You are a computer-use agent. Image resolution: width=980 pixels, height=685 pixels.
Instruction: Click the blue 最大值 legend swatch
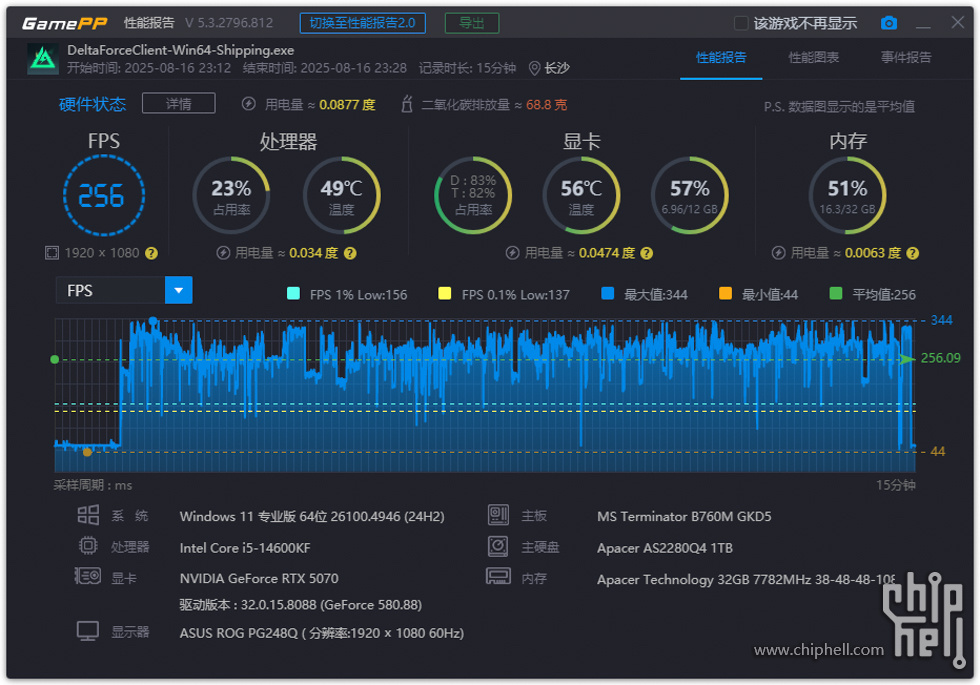coord(608,294)
